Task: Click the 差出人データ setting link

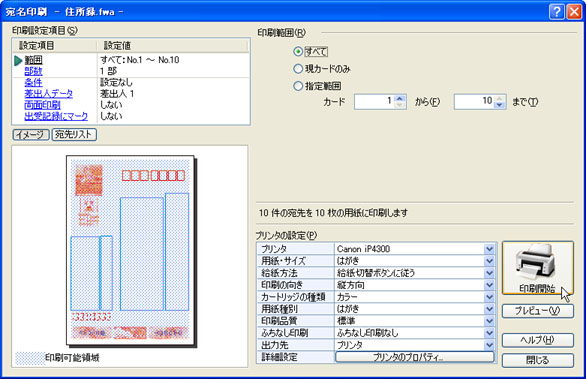Action: [49, 94]
